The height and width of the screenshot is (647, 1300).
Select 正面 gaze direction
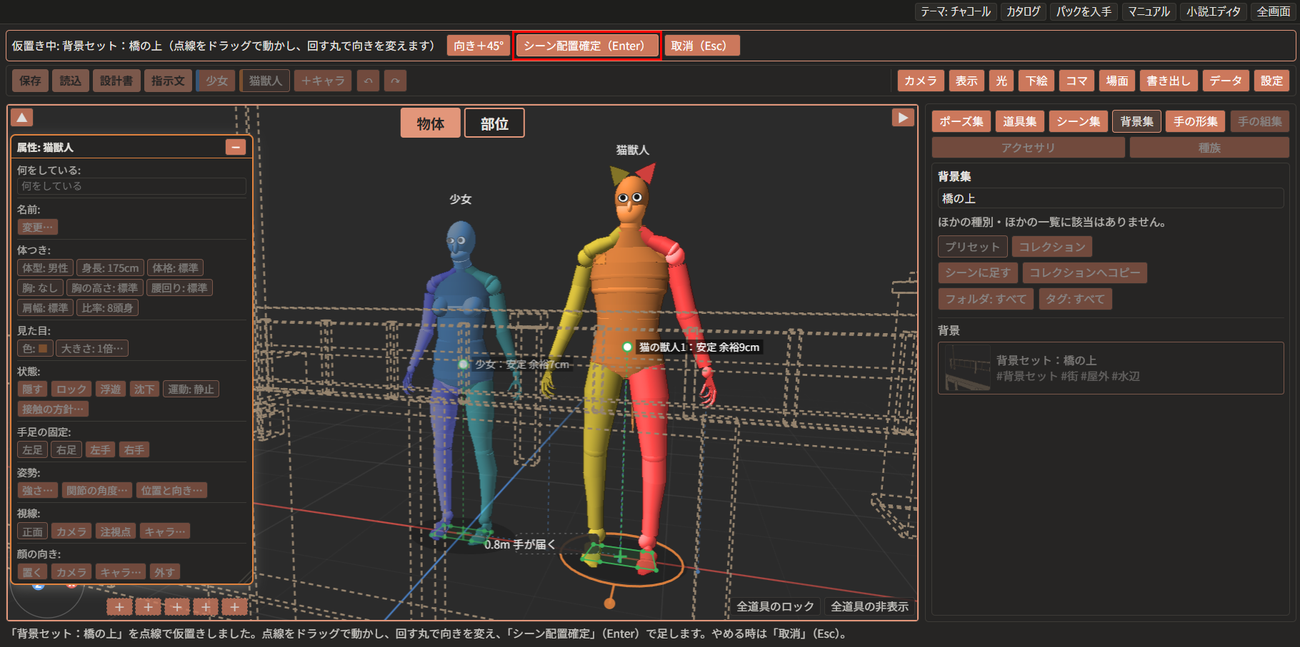(x=32, y=531)
